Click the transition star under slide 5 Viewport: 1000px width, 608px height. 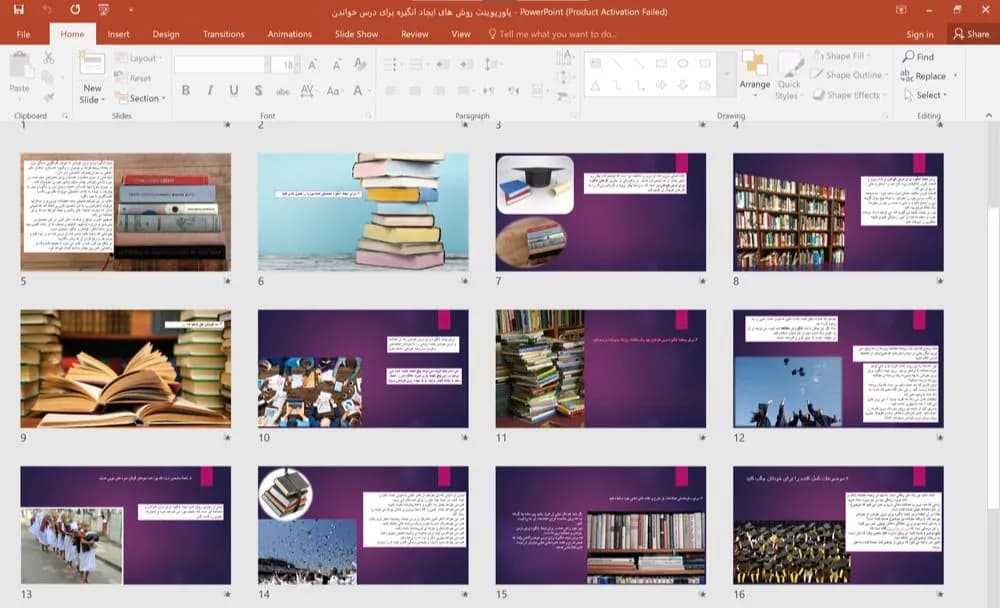[x=227, y=281]
